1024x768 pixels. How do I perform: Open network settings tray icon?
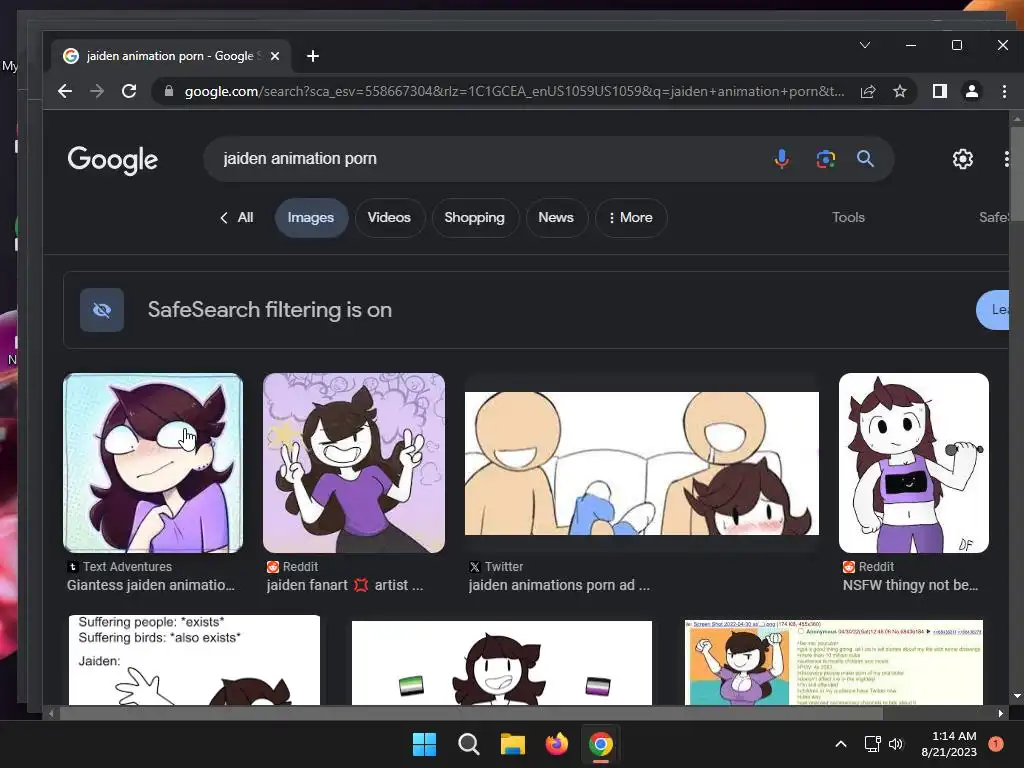[872, 744]
